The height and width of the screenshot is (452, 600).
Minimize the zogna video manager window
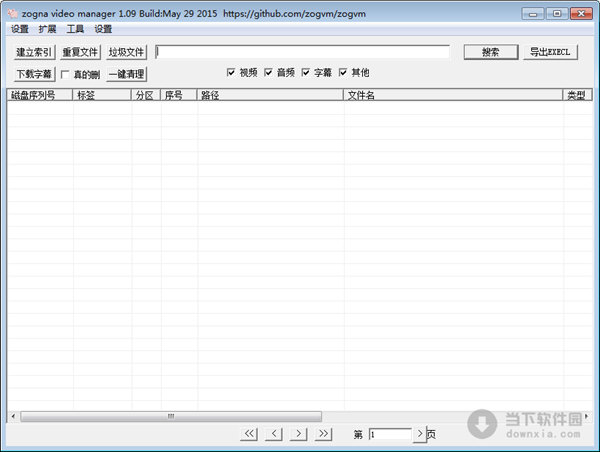[533, 14]
